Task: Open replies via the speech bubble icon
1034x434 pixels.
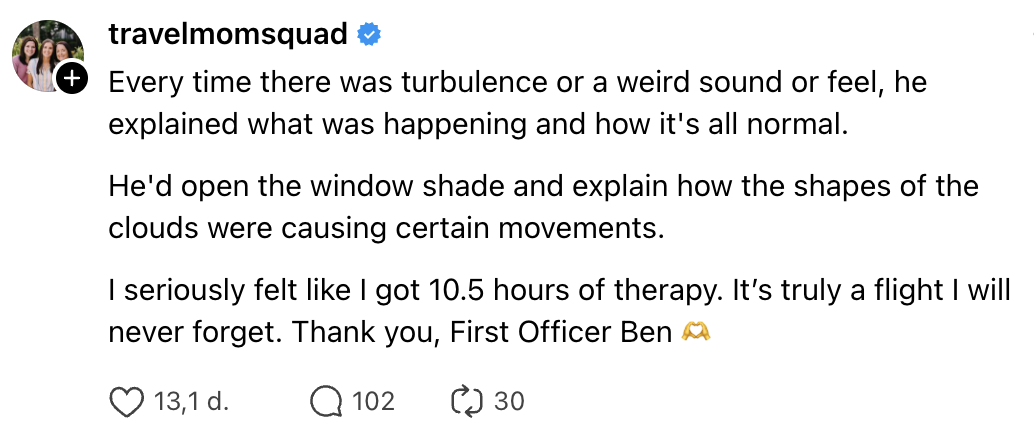Action: click(x=325, y=402)
